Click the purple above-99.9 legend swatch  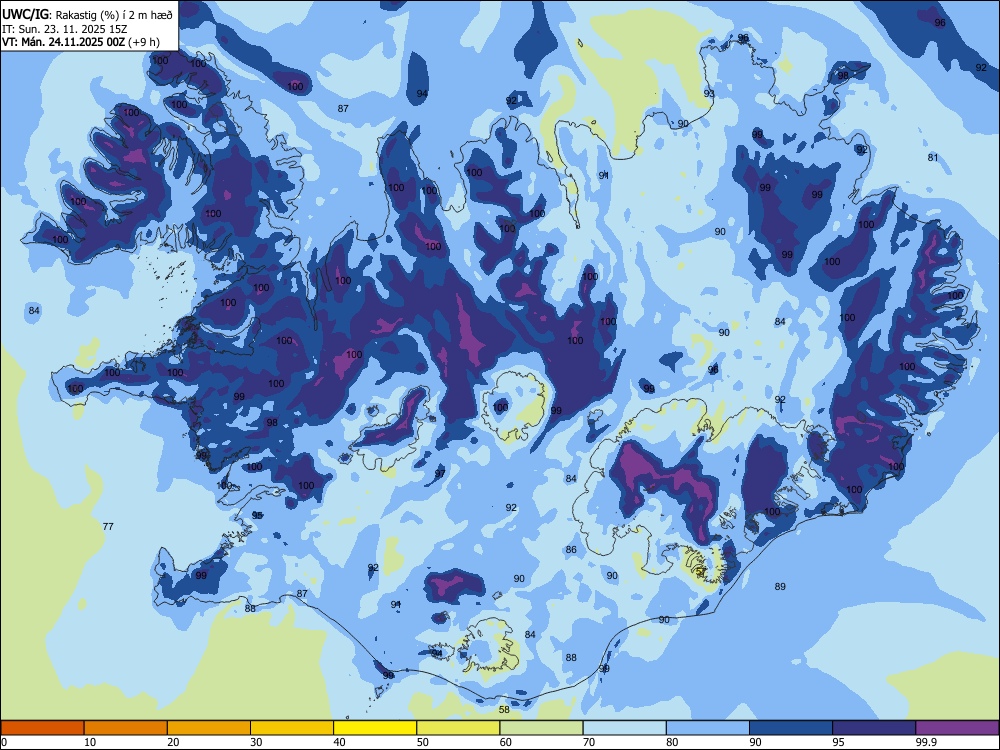point(957,728)
